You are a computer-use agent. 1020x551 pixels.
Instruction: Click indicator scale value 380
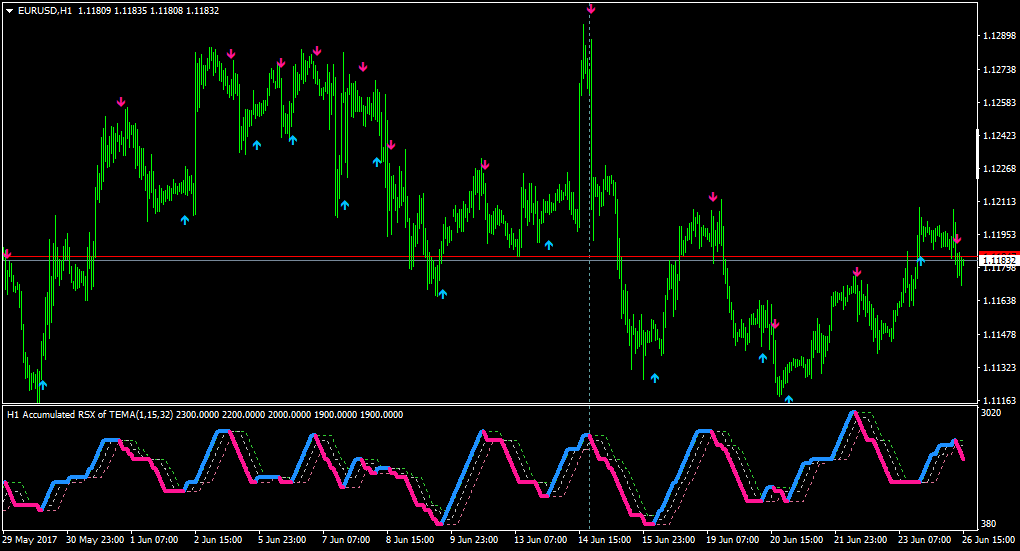989,524
